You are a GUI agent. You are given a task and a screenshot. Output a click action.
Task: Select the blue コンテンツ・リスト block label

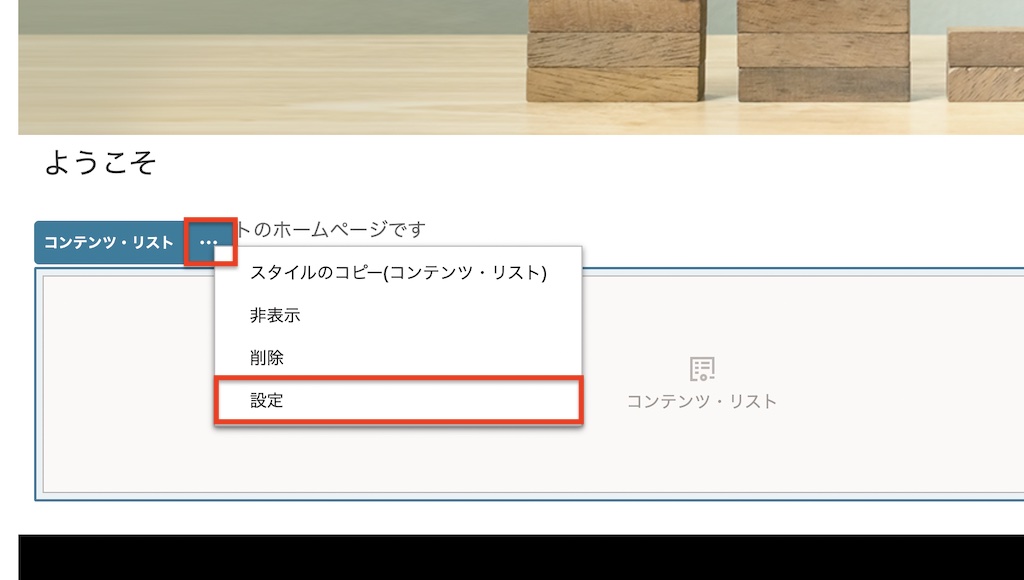pos(110,241)
